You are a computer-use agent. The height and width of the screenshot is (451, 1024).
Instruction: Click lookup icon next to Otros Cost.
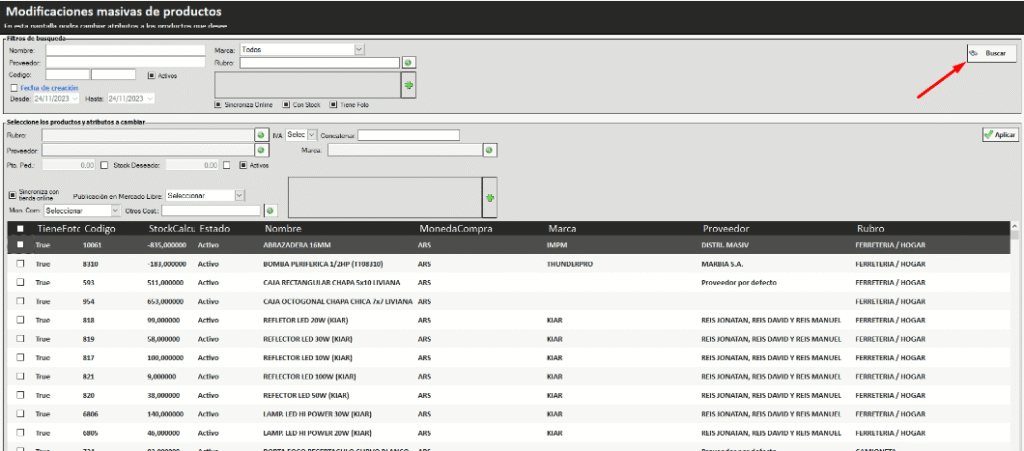tap(269, 211)
